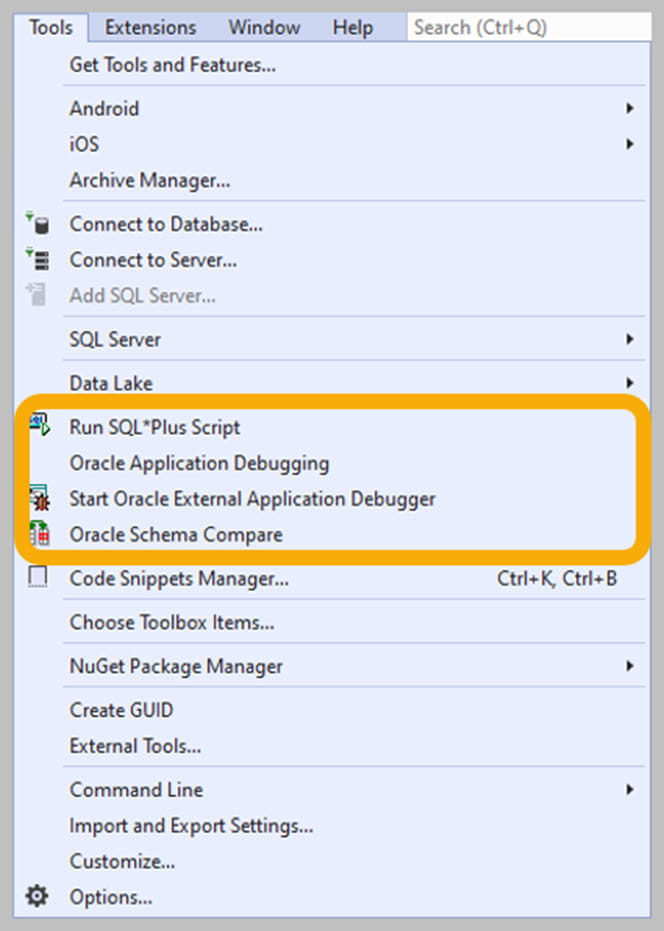Click the Search (Ctrl+Q) box
Screen dimensions: 664x931
(x=529, y=27)
